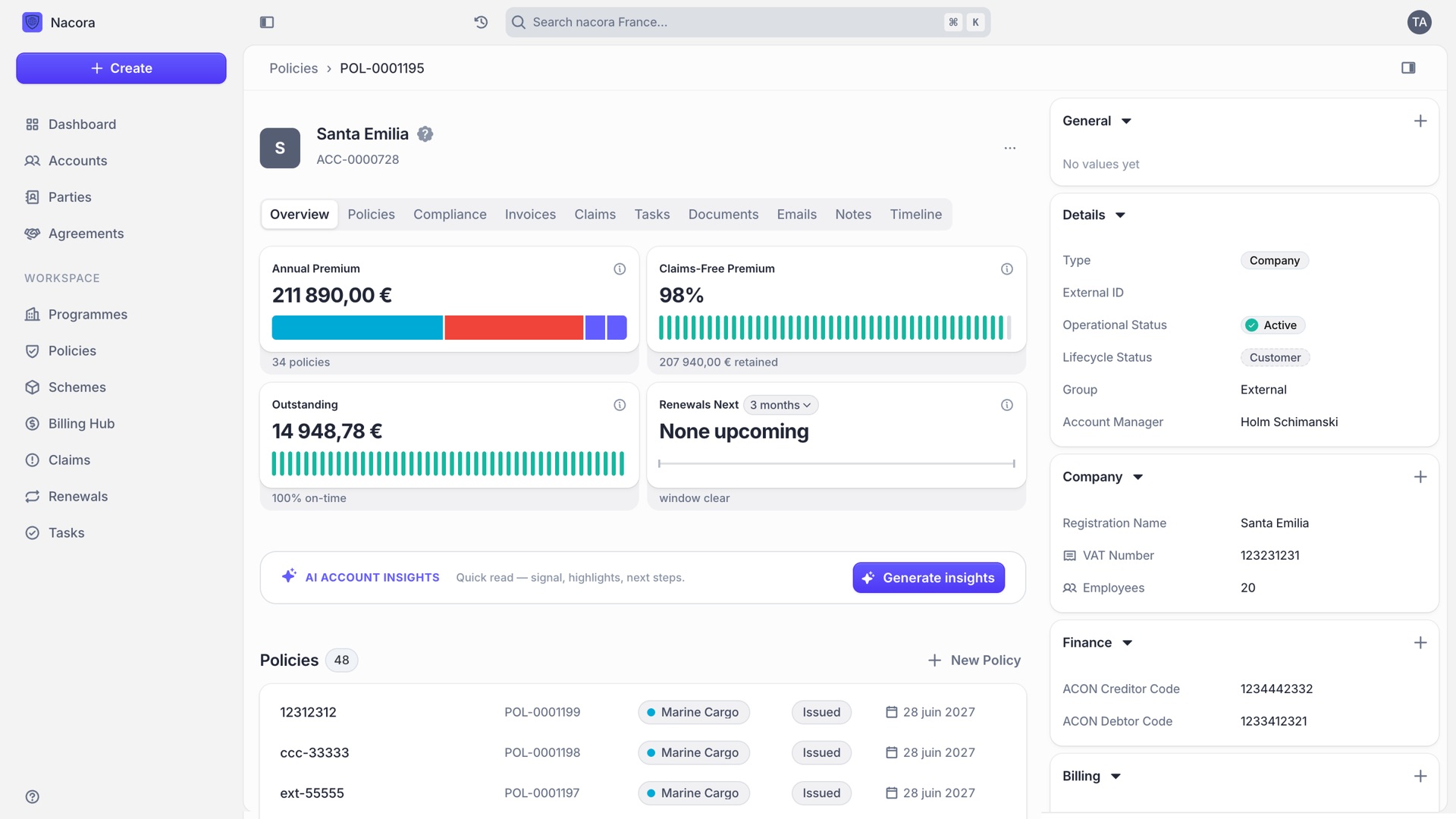Show info for Outstanding card
The image size is (1456, 819).
pyautogui.click(x=620, y=405)
